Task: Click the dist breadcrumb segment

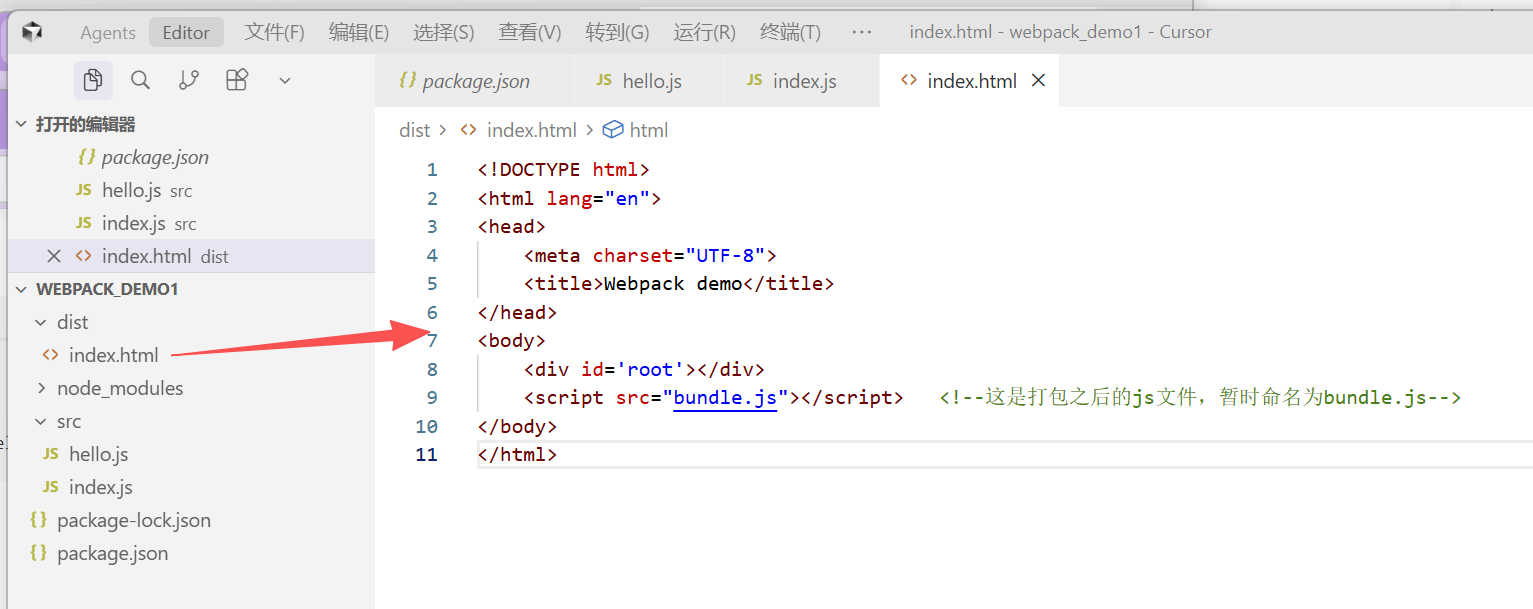Action: pos(414,130)
